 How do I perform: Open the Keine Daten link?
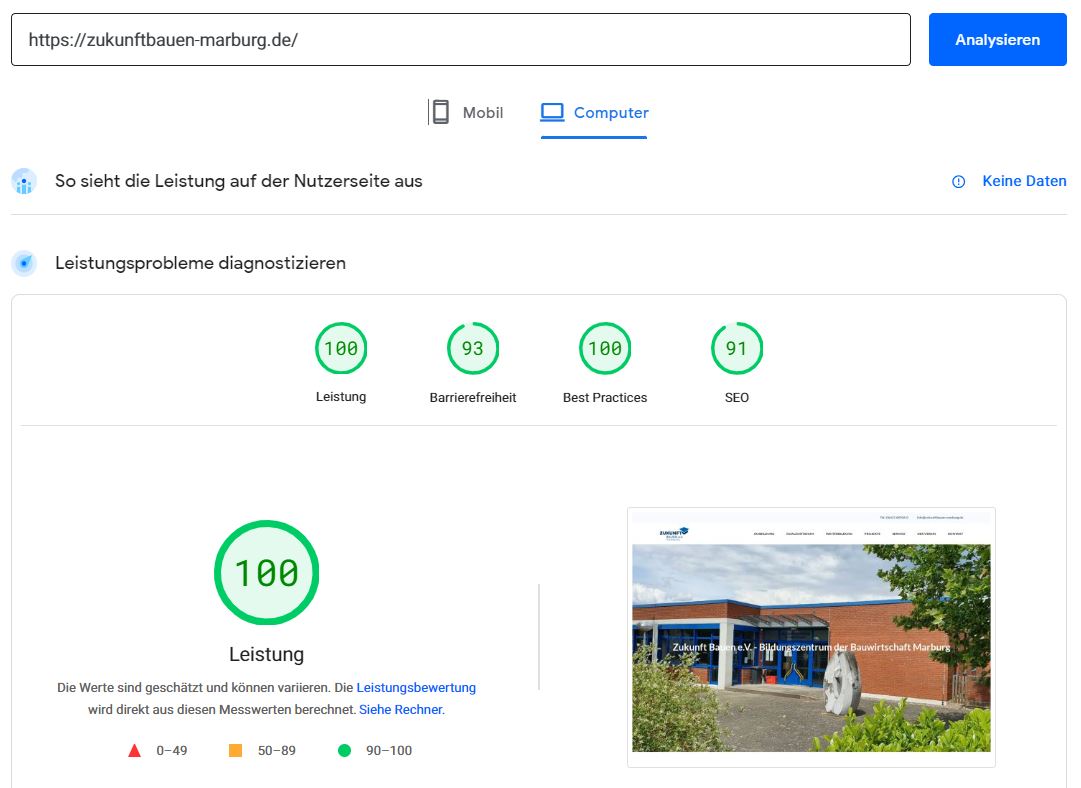tap(1024, 181)
